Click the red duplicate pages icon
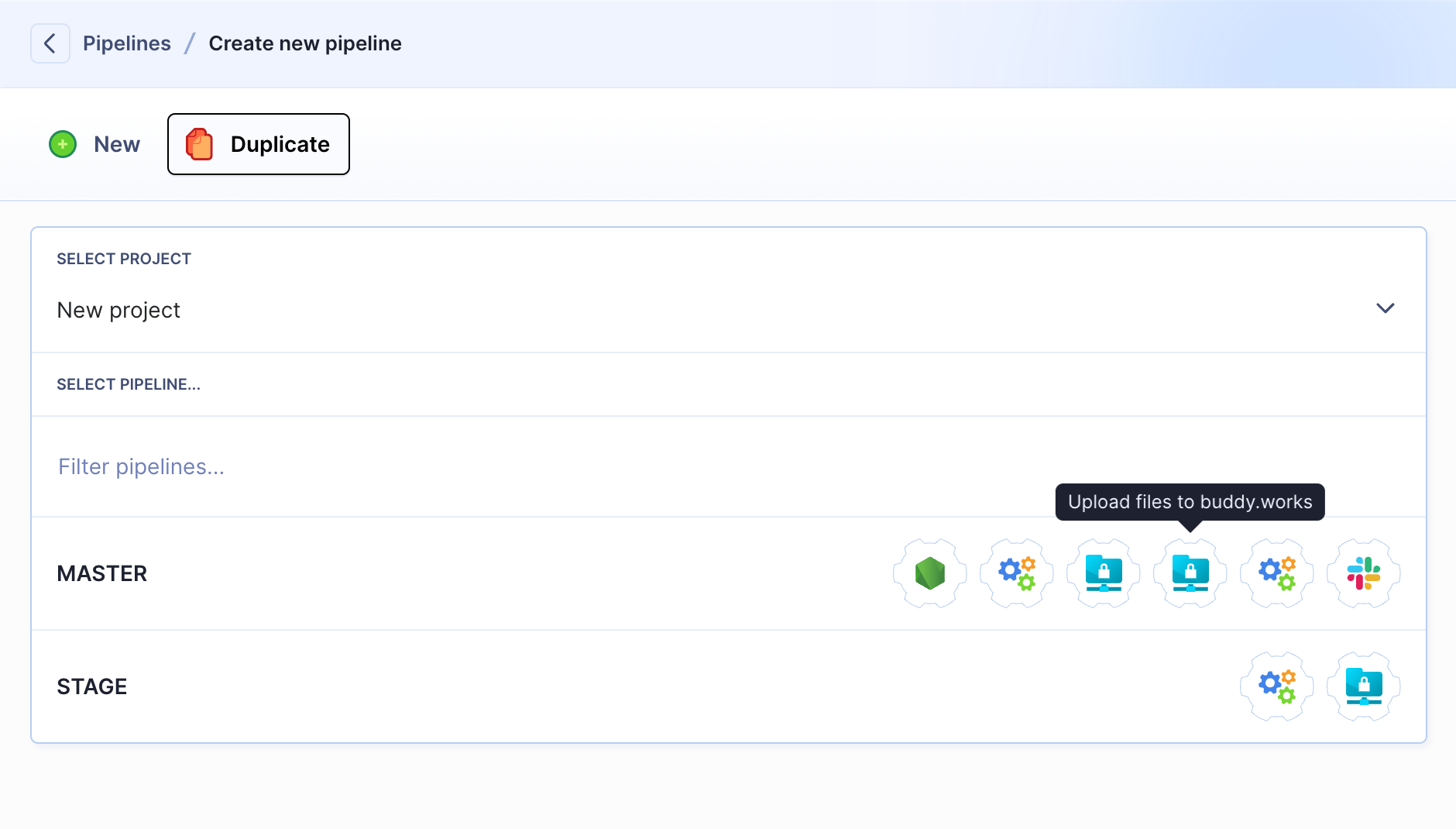The width and height of the screenshot is (1456, 829). (x=199, y=144)
